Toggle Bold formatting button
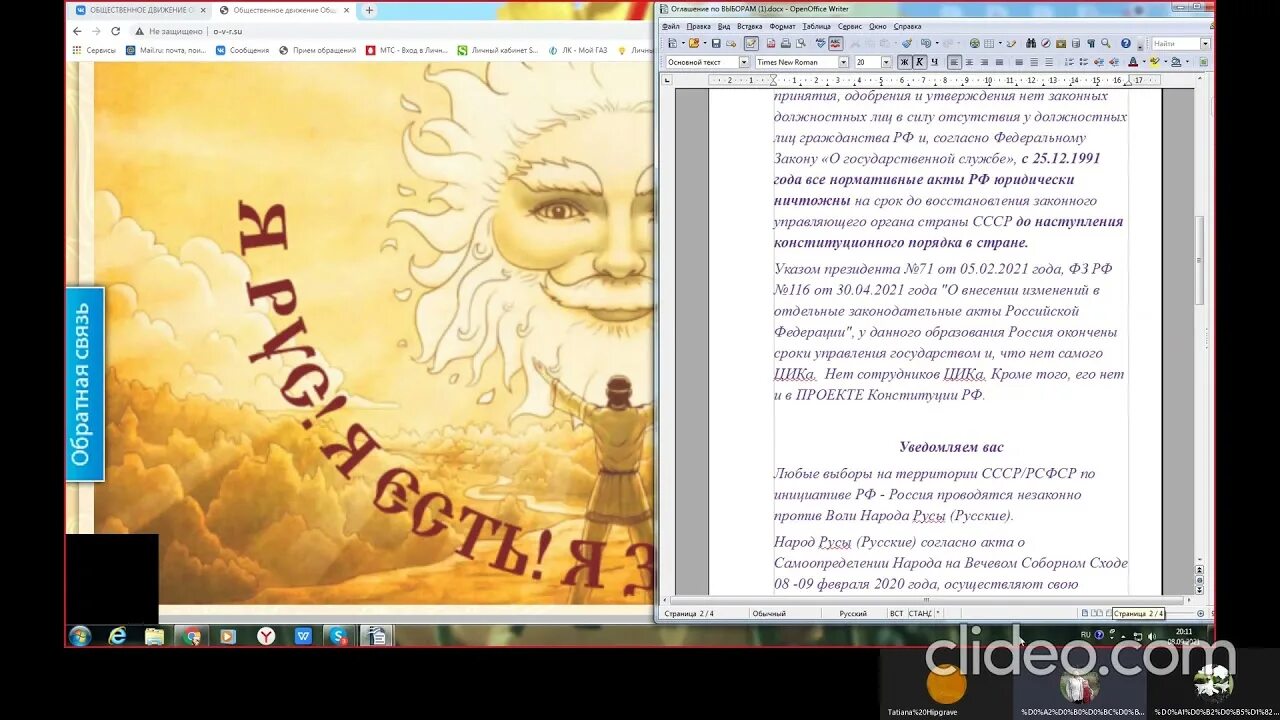The image size is (1280, 720). click(x=905, y=62)
